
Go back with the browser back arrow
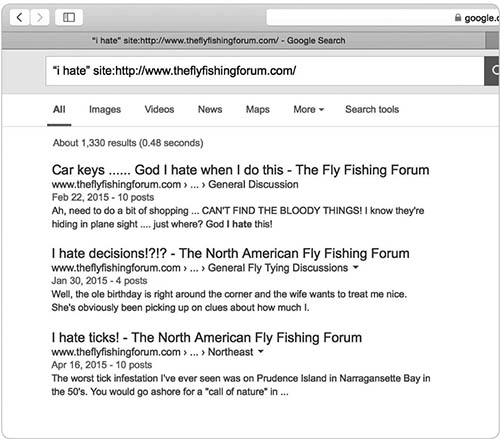click(20, 17)
